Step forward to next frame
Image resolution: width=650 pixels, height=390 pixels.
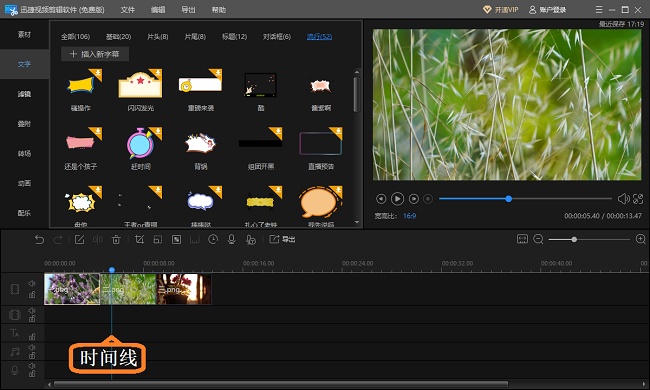[x=413, y=199]
